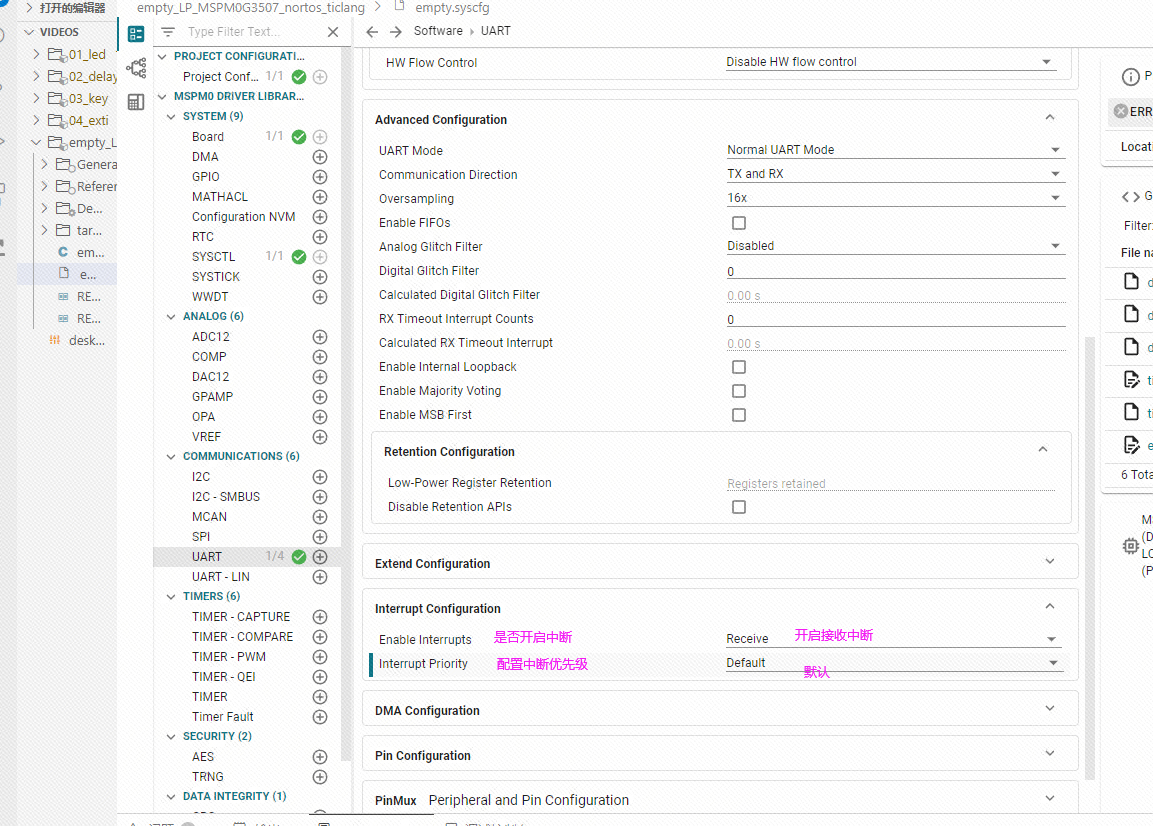Image resolution: width=1153 pixels, height=826 pixels.
Task: Focus the Type Filter Text field
Action: pos(250,32)
